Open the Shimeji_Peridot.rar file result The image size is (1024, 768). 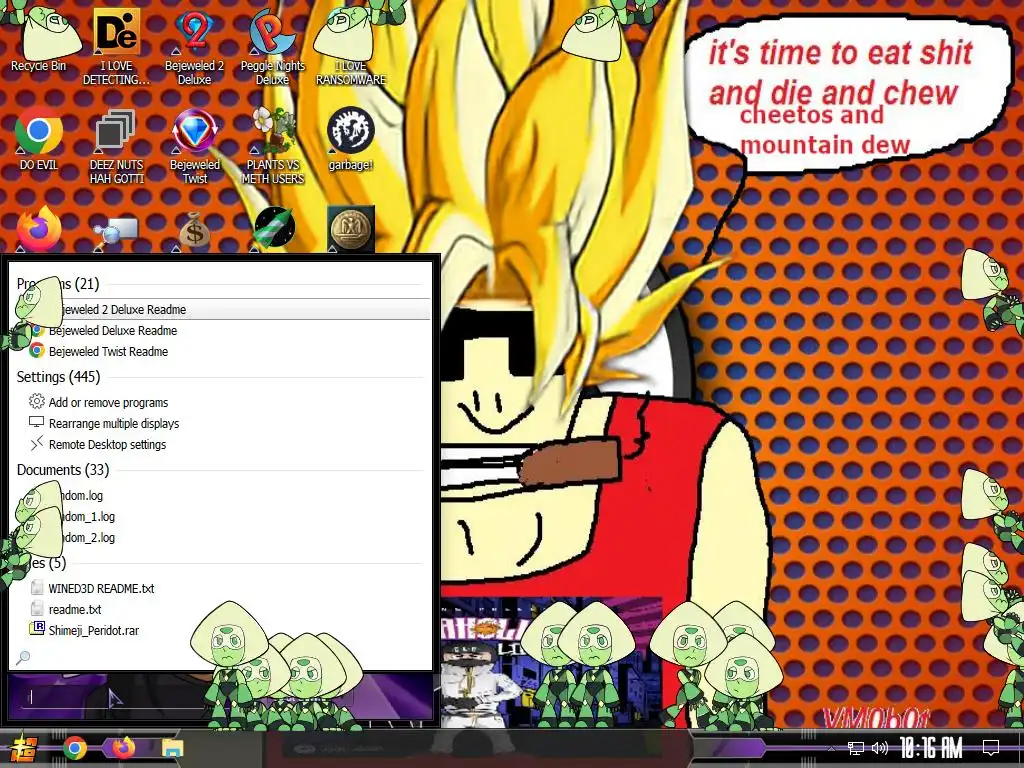[223, 630]
